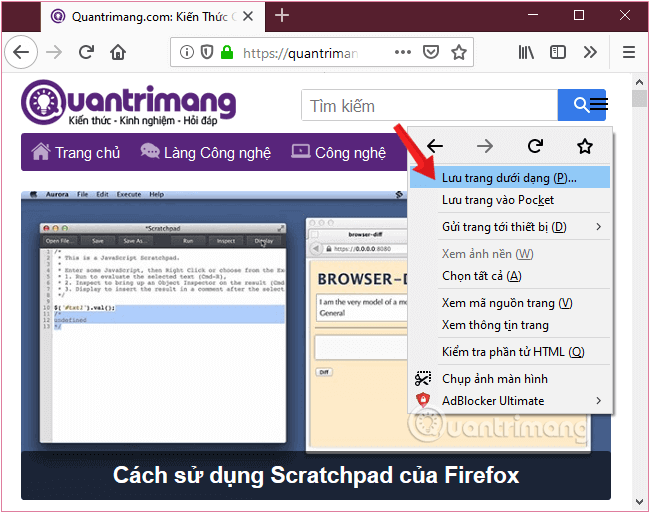Toggle the sidebar icon in the toolbar

point(558,52)
